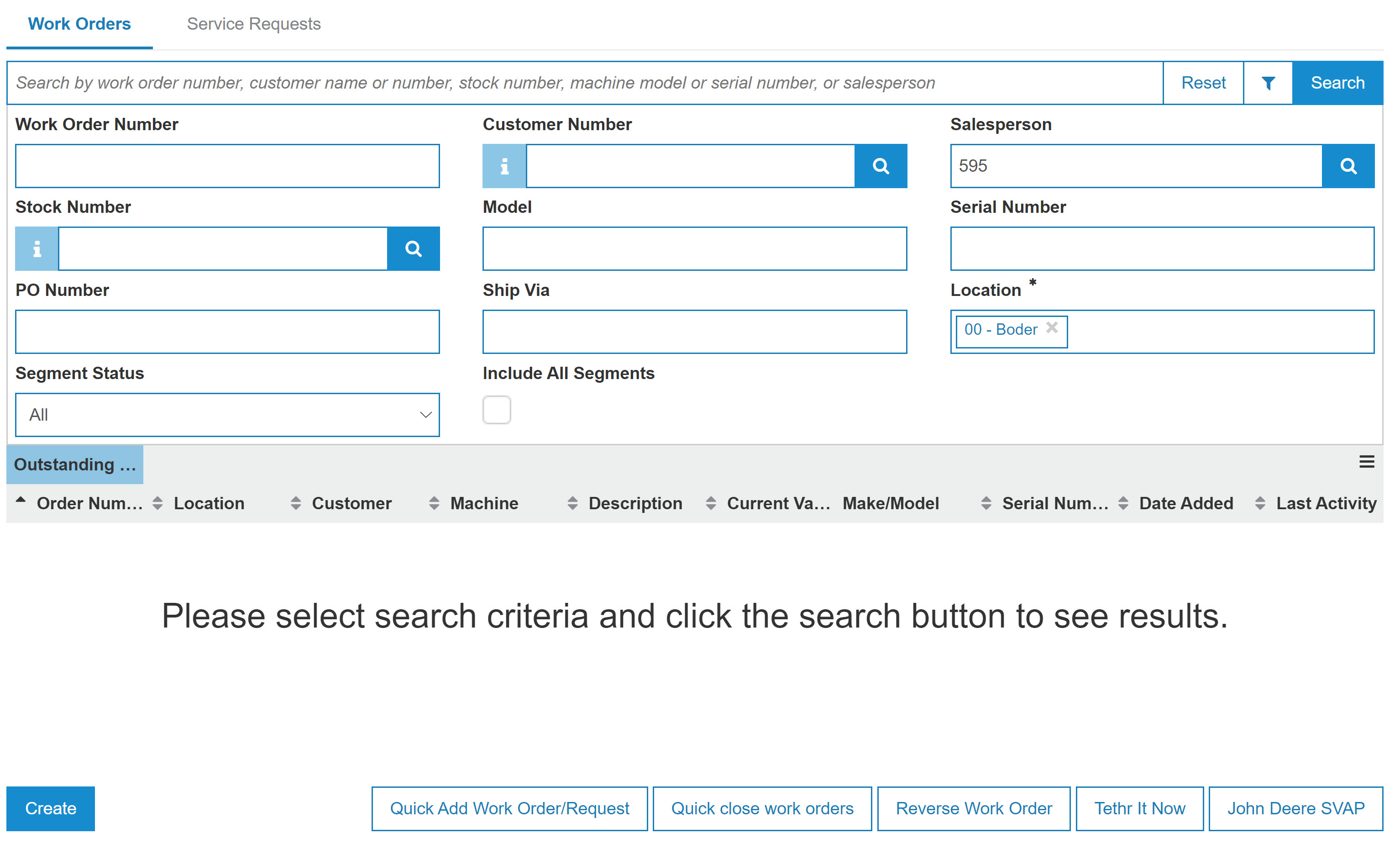This screenshot has height=844, width=1400.
Task: Click the Tethr It Now button
Action: (1140, 808)
